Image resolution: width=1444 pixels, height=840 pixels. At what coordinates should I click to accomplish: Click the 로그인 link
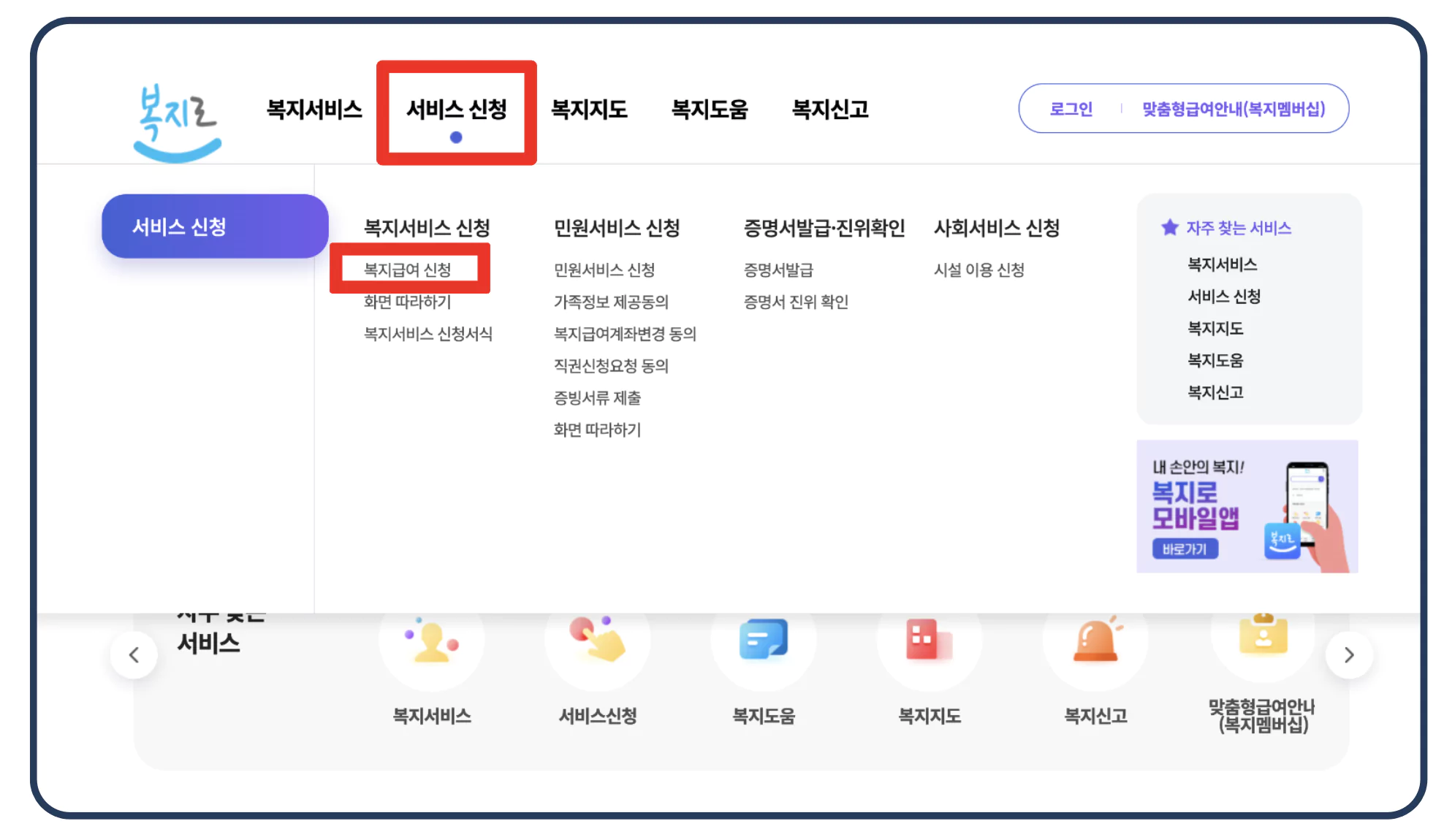click(x=1071, y=109)
